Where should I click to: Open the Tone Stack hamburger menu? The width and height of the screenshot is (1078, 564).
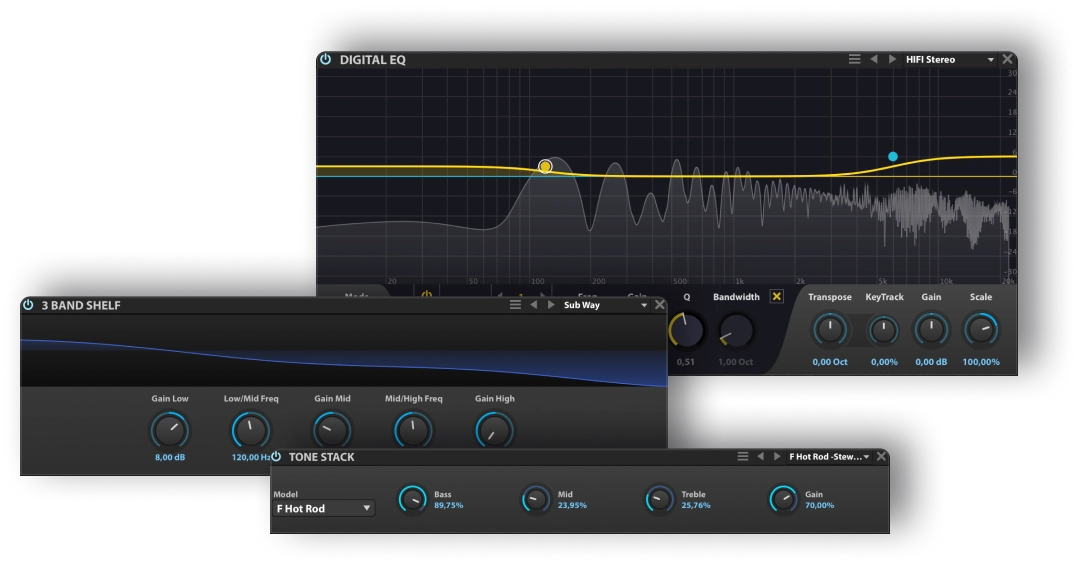pyautogui.click(x=742, y=457)
